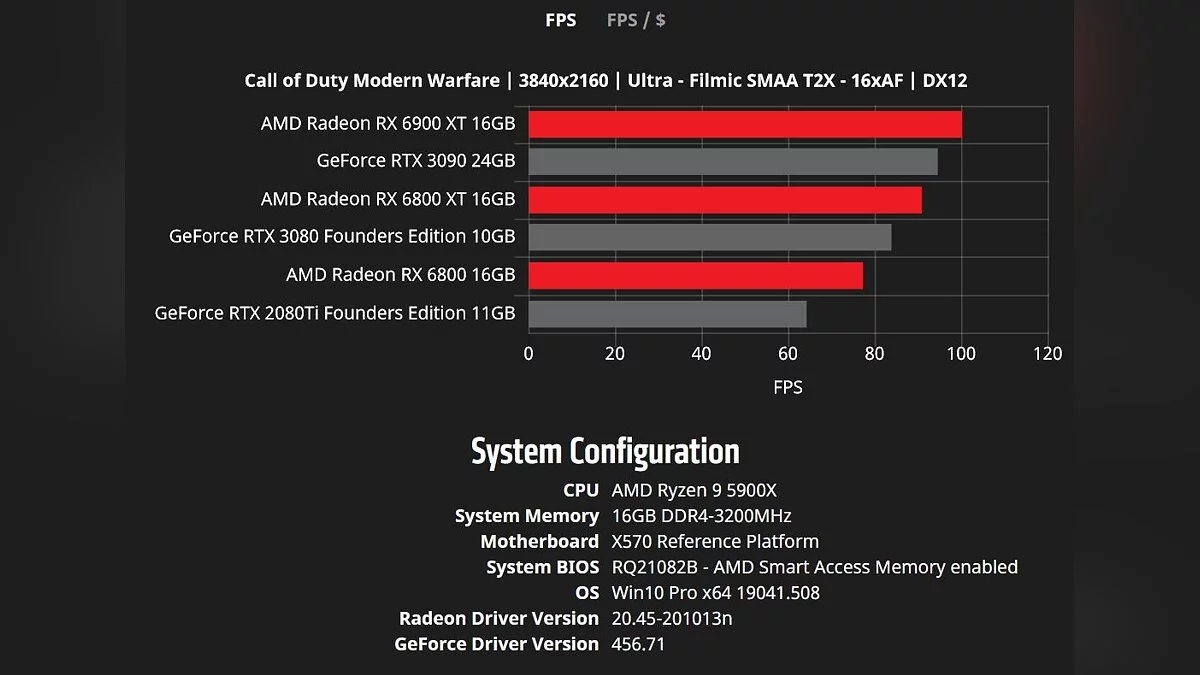Click the label AMD Radeon RX 6800 16GB
Screen dimensions: 1200x675
click(x=400, y=275)
